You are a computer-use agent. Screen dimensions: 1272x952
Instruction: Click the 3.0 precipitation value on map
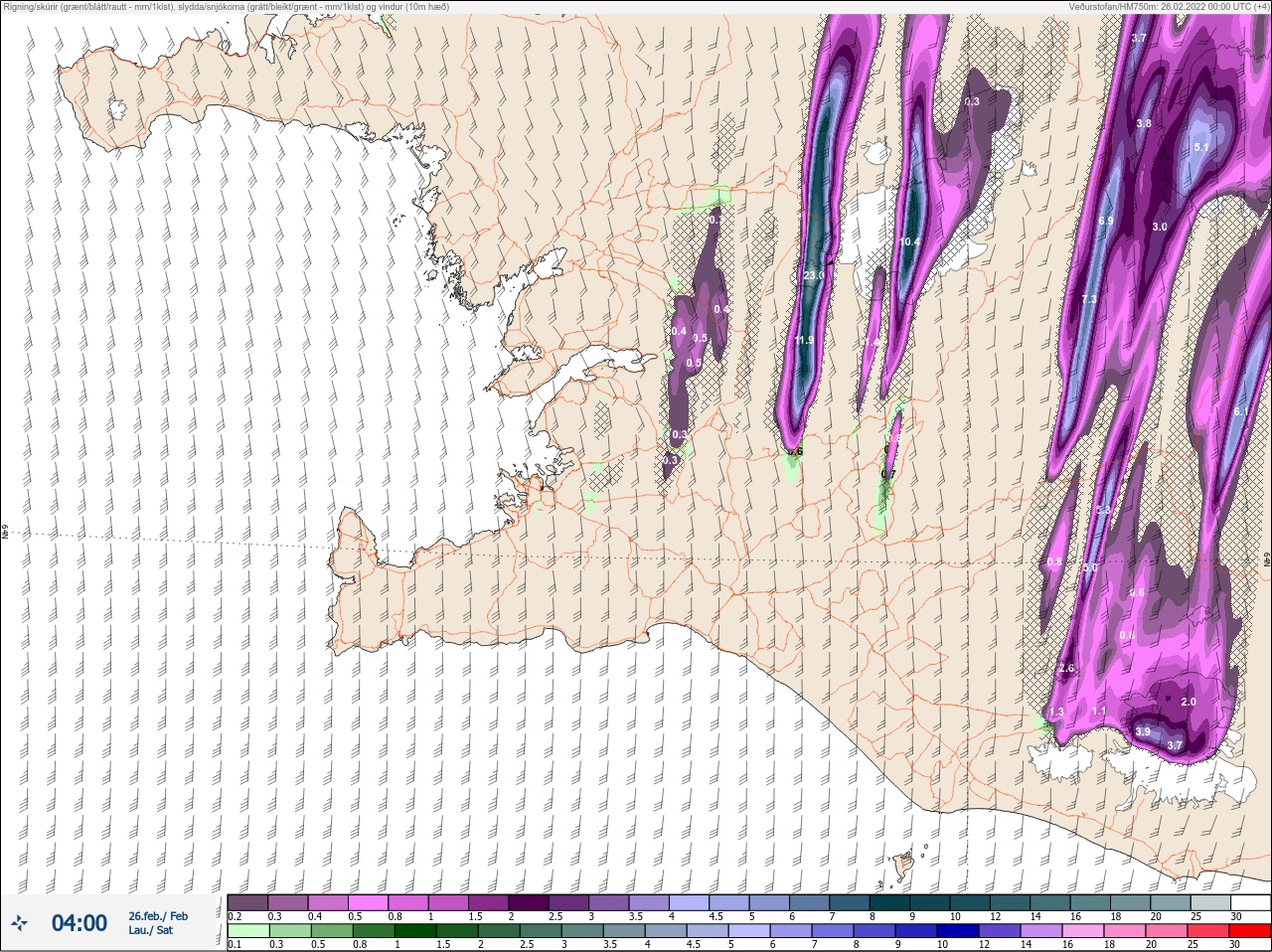coord(1160,227)
